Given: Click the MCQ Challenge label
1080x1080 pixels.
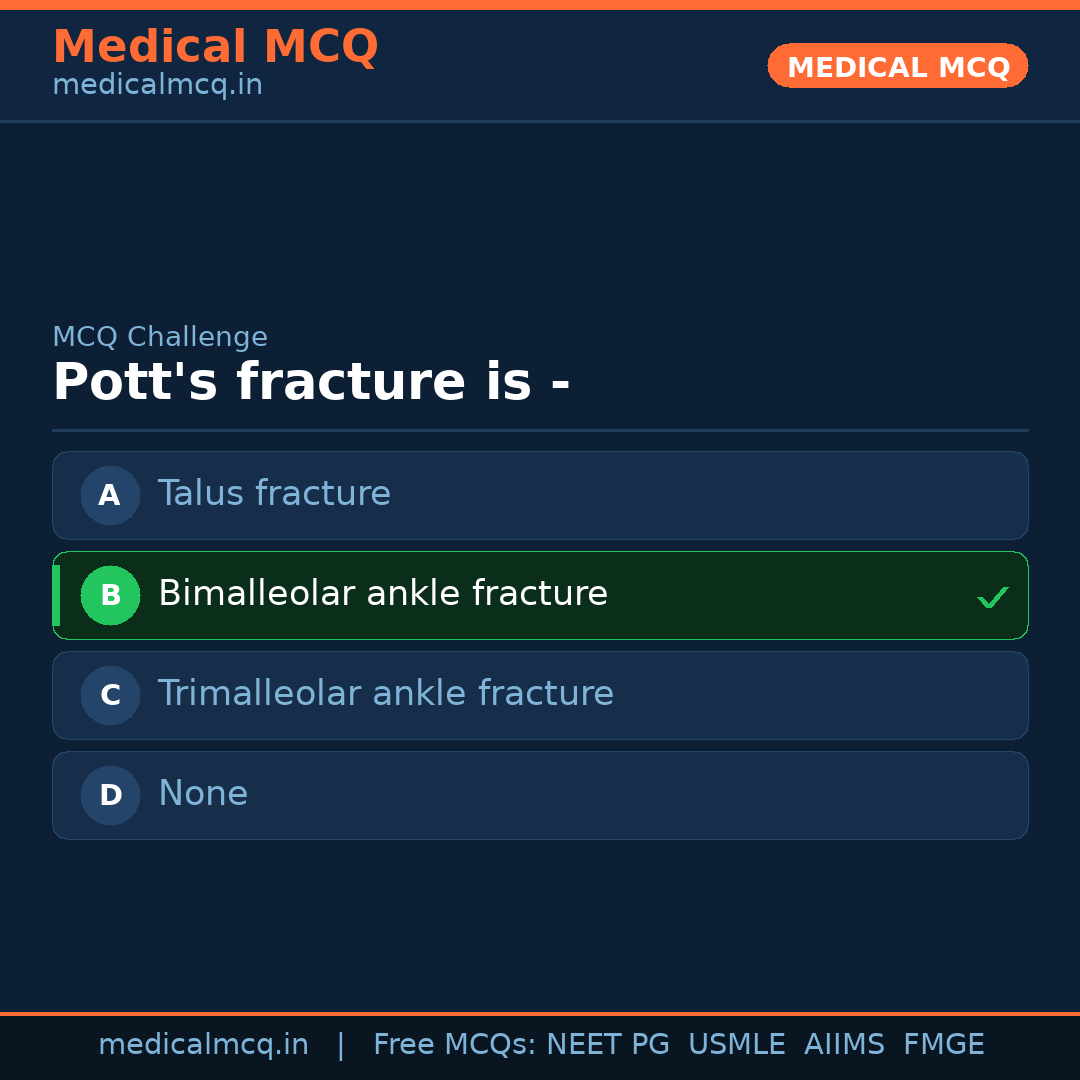Looking at the screenshot, I should [x=160, y=337].
